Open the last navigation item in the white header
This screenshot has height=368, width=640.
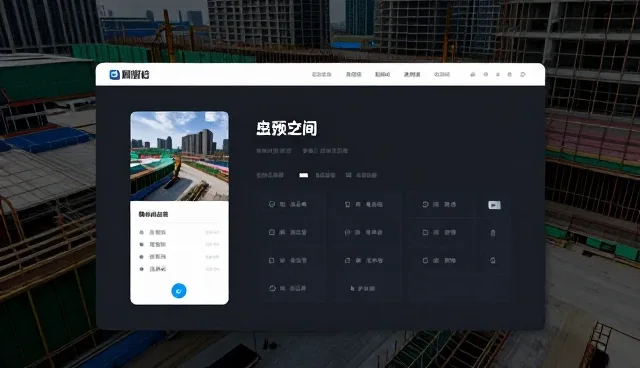click(x=442, y=74)
